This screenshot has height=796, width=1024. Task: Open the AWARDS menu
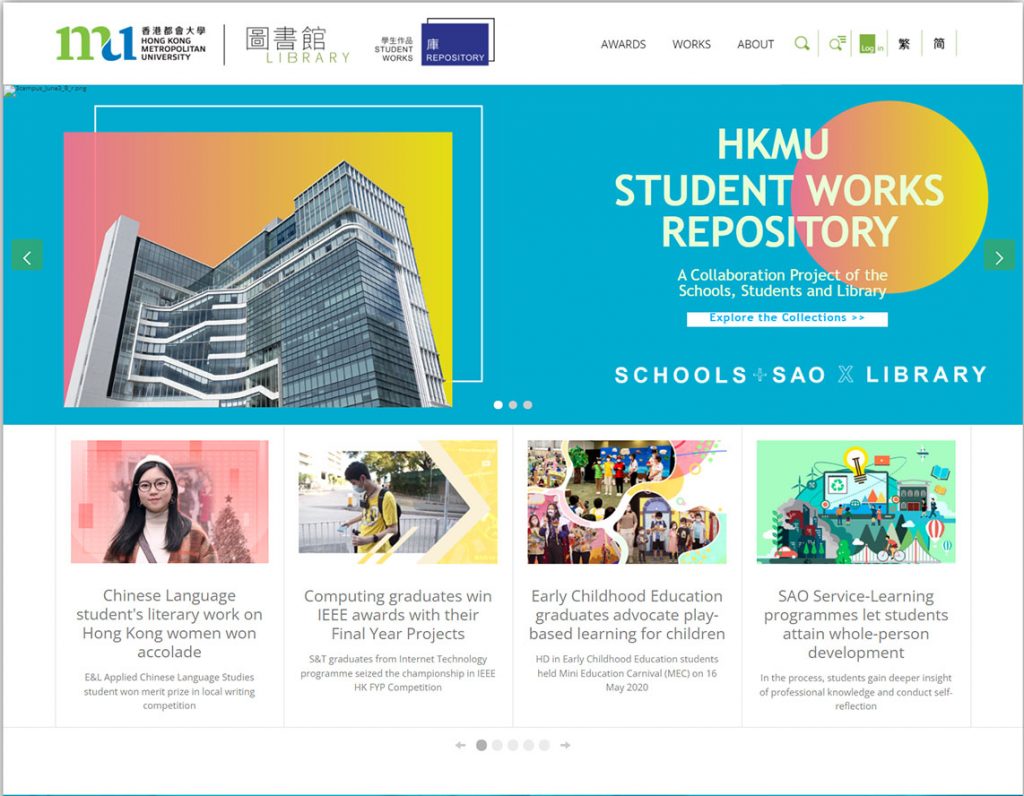[623, 44]
